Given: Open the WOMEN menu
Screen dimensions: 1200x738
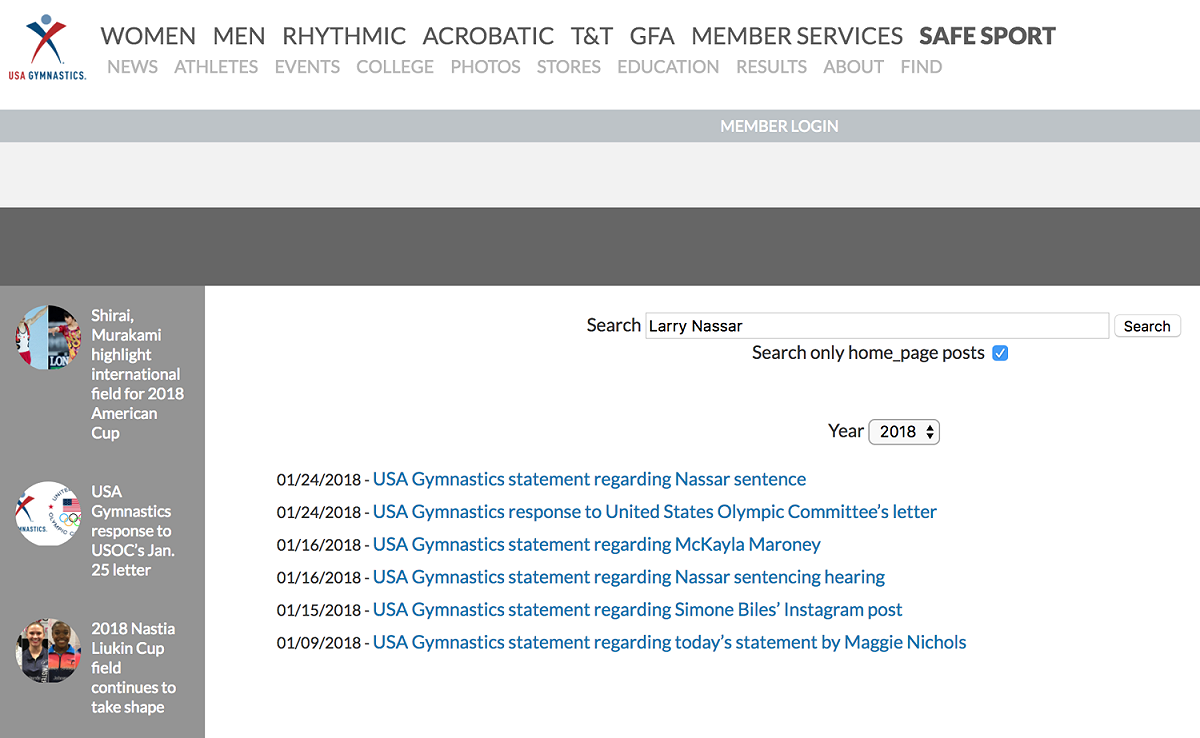Looking at the screenshot, I should pos(148,36).
